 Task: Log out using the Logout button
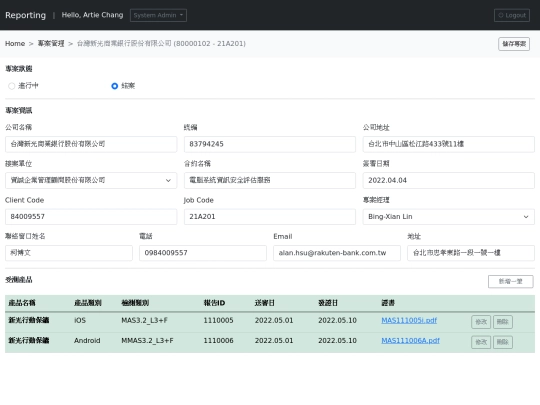pyautogui.click(x=512, y=15)
